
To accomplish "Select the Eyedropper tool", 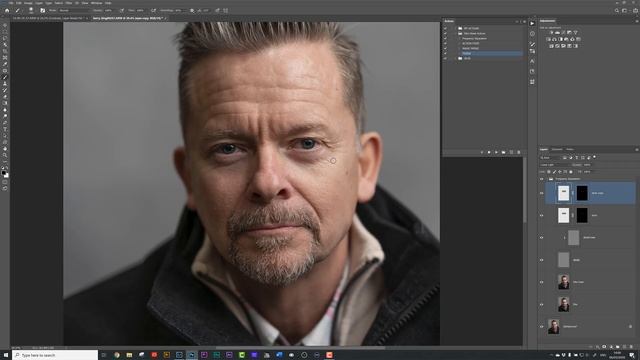I will click(5, 64).
